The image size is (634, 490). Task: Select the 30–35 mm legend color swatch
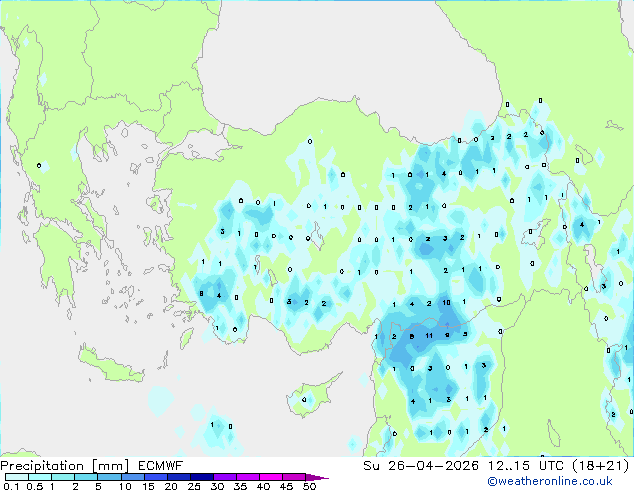point(224,477)
